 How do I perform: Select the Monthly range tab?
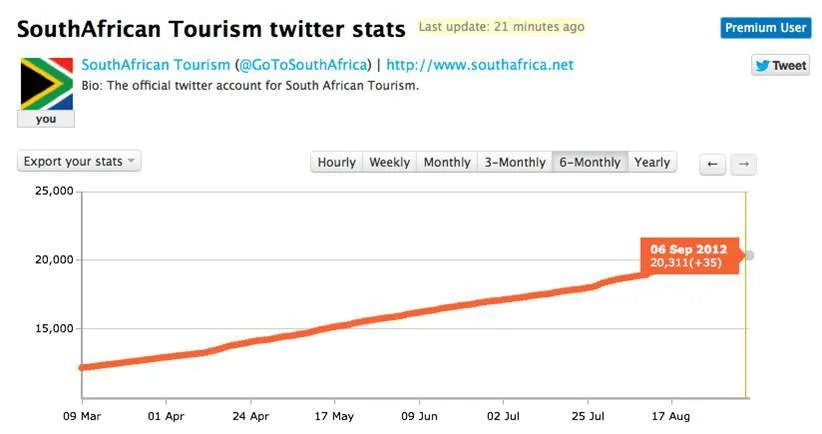446,162
